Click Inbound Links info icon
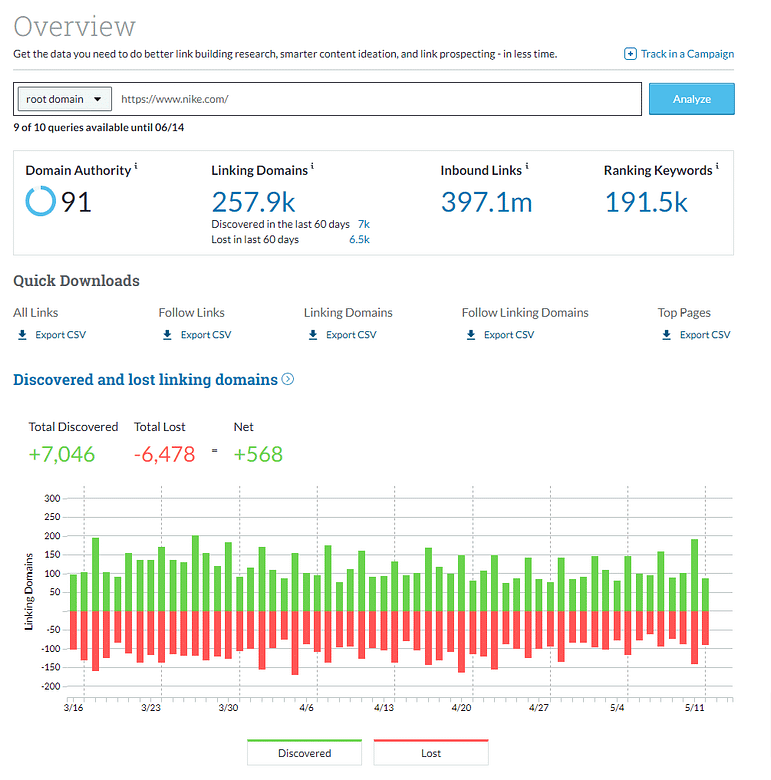The image size is (771, 780). click(527, 167)
